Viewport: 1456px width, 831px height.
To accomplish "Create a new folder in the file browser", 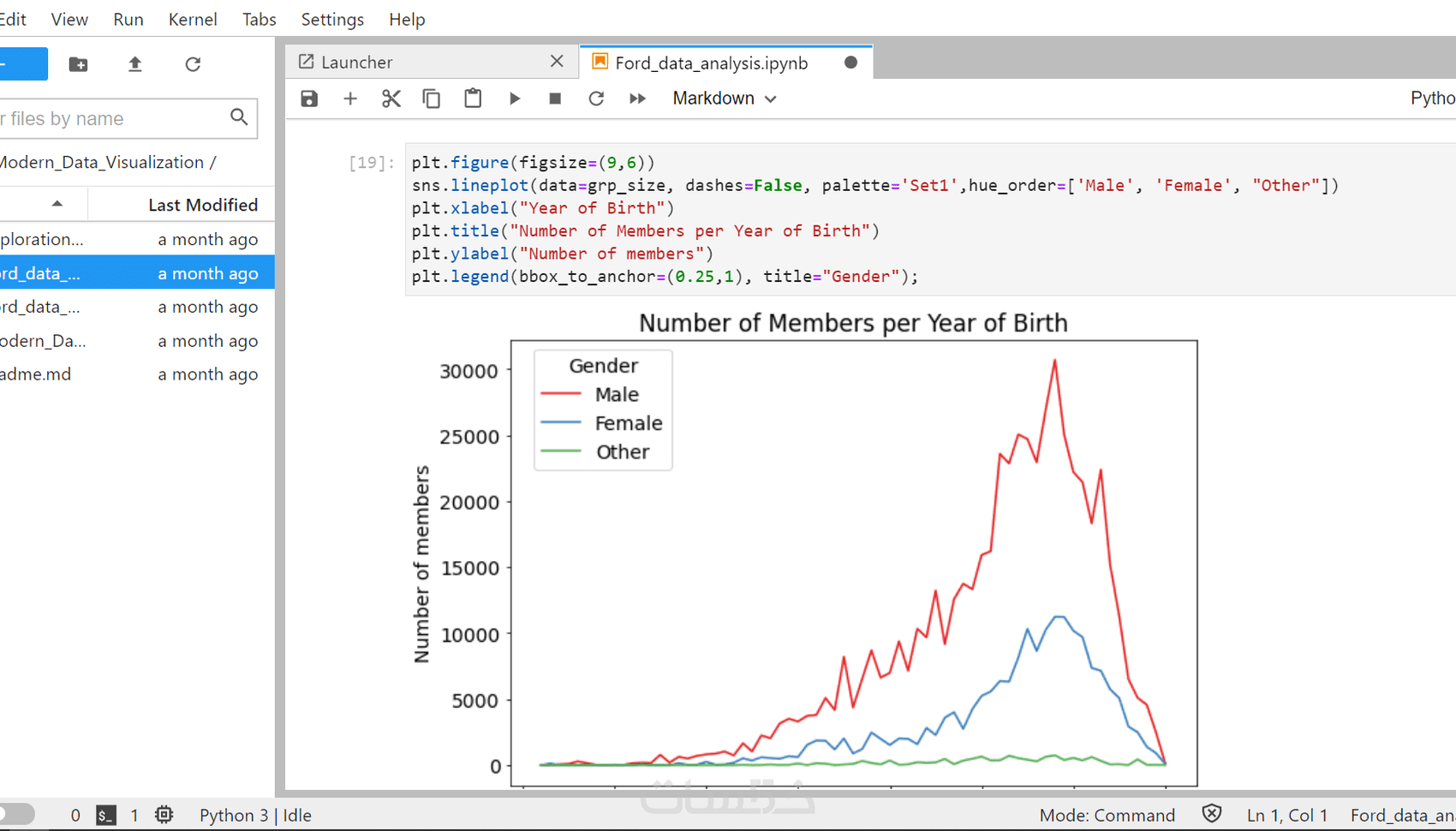I will pyautogui.click(x=78, y=63).
